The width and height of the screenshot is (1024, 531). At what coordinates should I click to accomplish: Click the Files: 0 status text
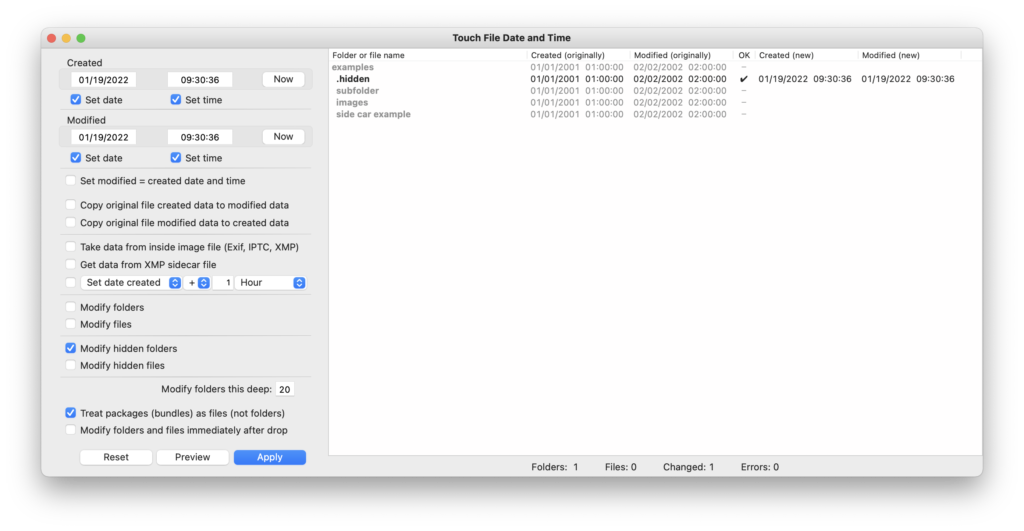pos(620,467)
